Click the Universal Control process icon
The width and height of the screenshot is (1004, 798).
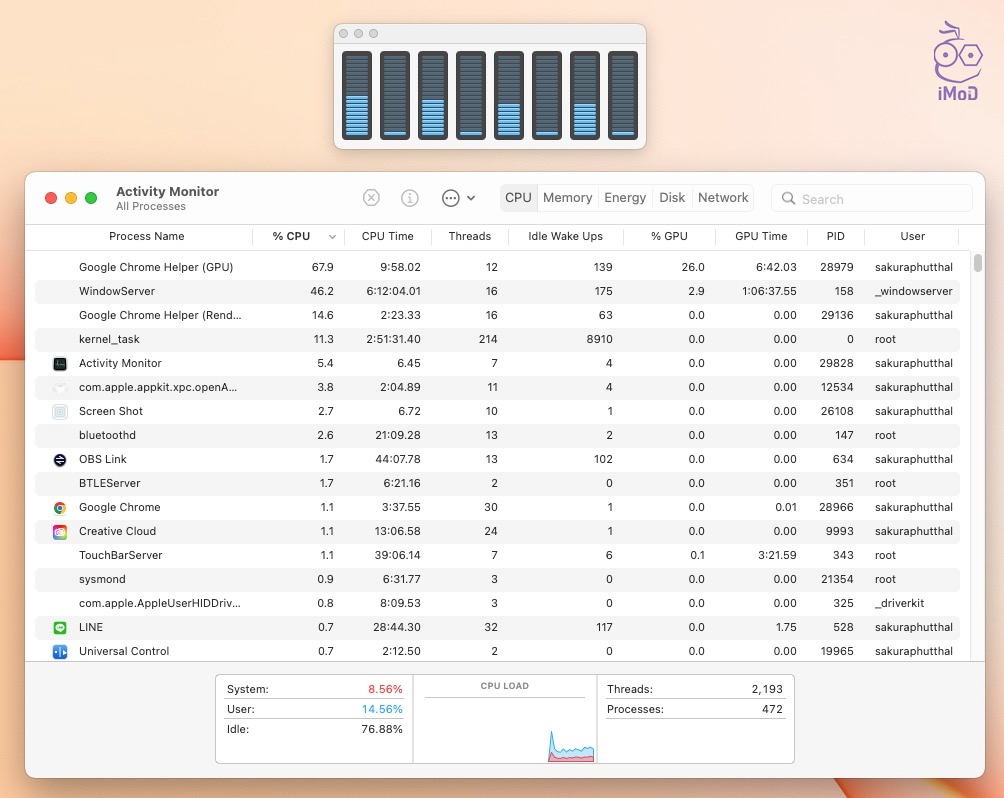click(x=59, y=651)
